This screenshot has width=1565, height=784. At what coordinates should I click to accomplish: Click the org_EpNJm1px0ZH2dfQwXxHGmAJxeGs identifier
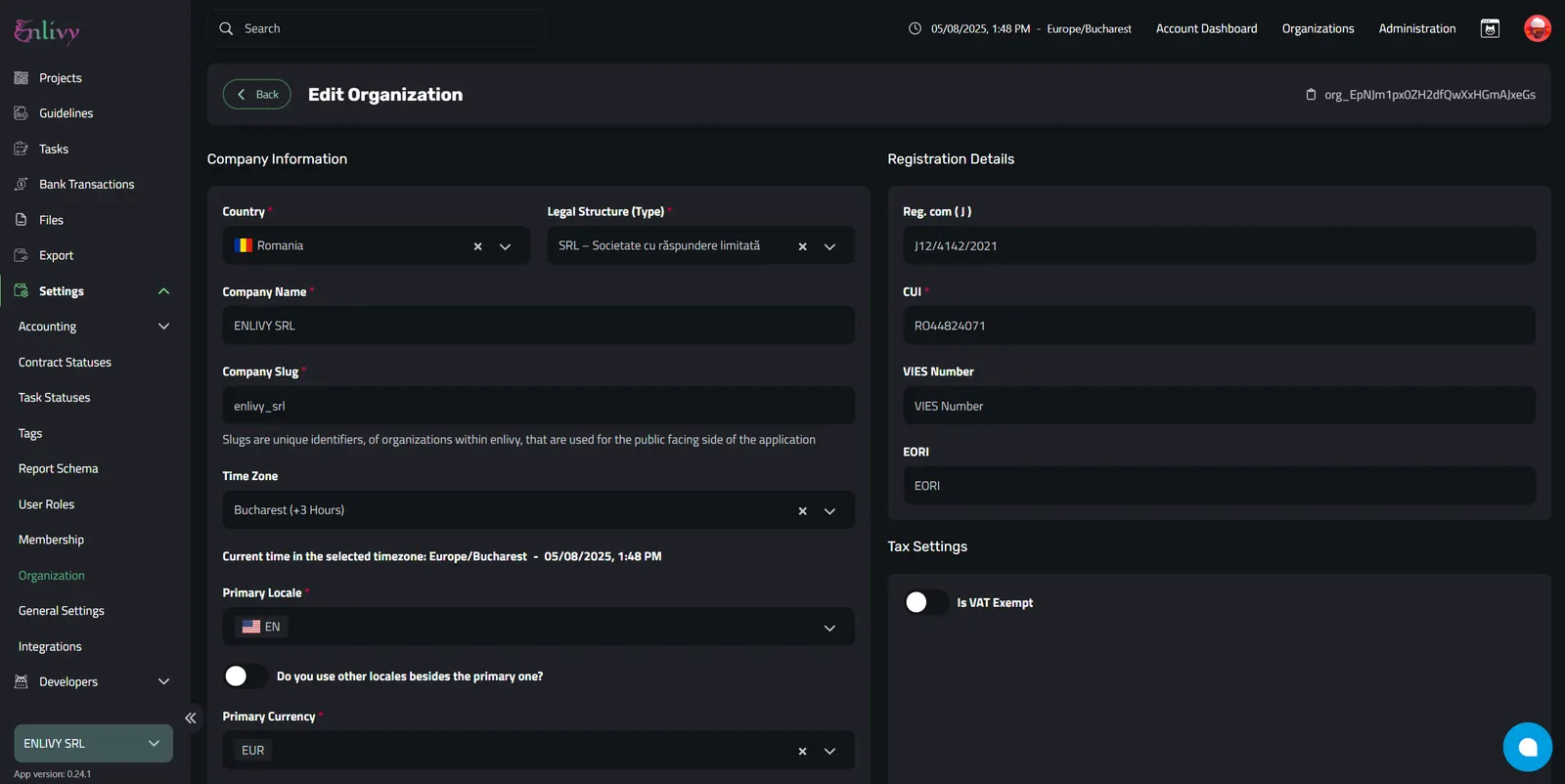1430,95
